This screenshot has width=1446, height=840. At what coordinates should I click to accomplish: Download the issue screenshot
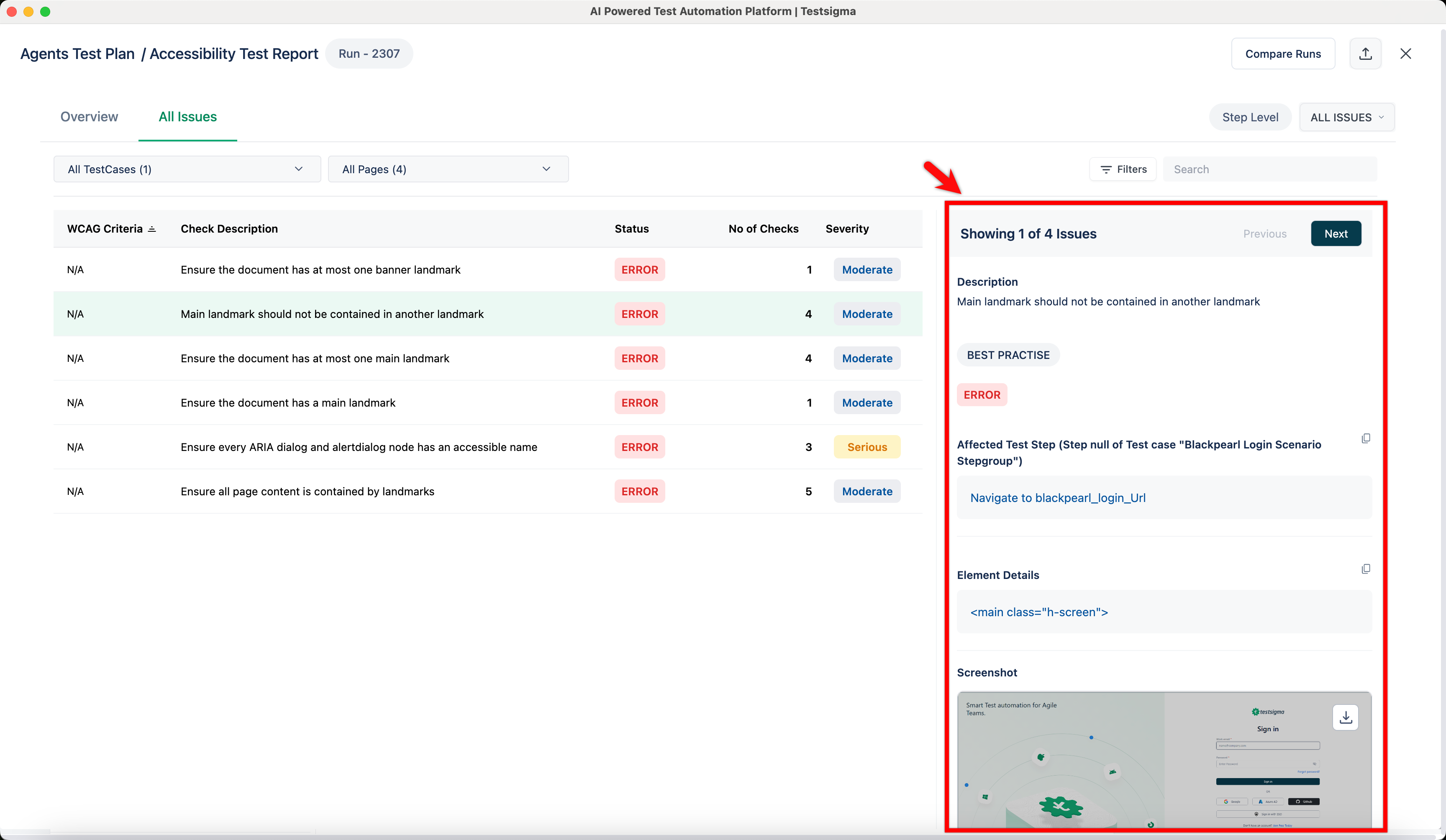click(1345, 717)
